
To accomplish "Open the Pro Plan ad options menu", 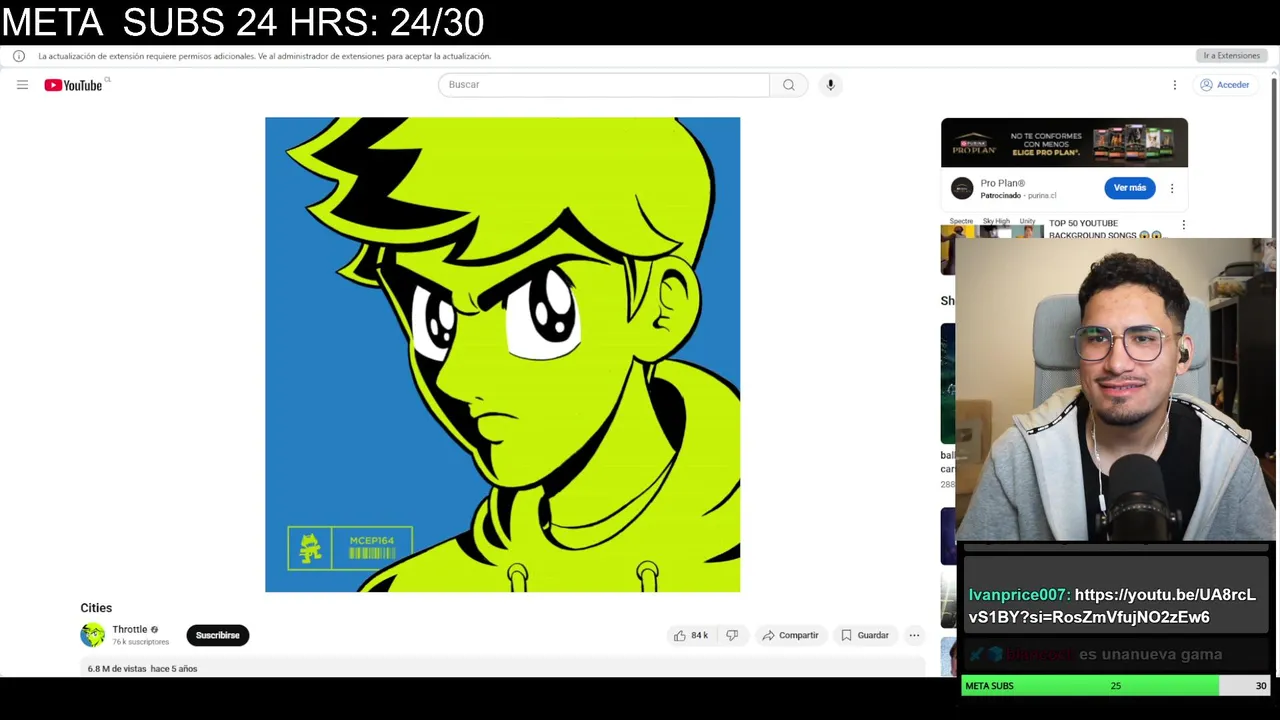I will [1172, 188].
